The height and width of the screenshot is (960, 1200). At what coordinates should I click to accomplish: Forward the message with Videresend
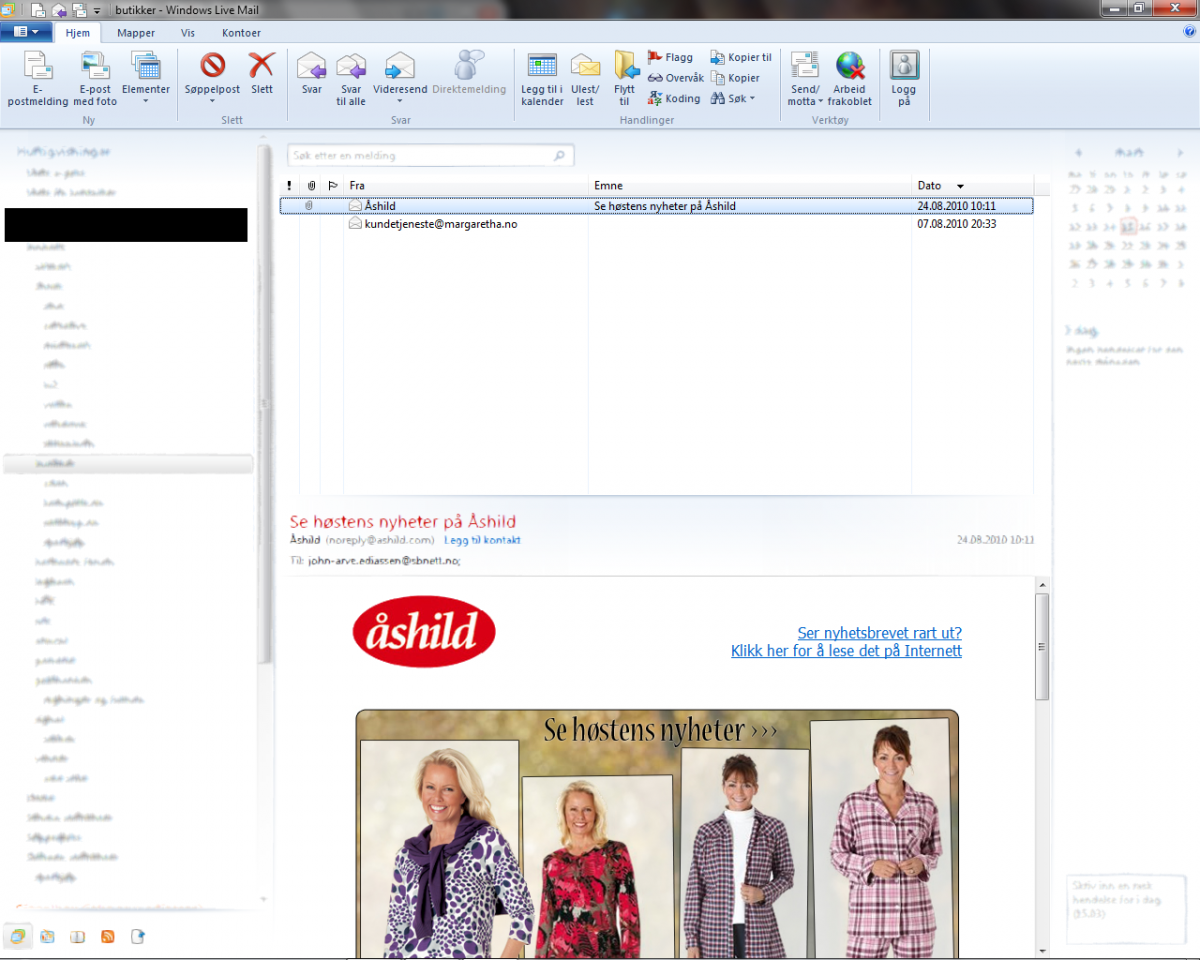point(400,73)
